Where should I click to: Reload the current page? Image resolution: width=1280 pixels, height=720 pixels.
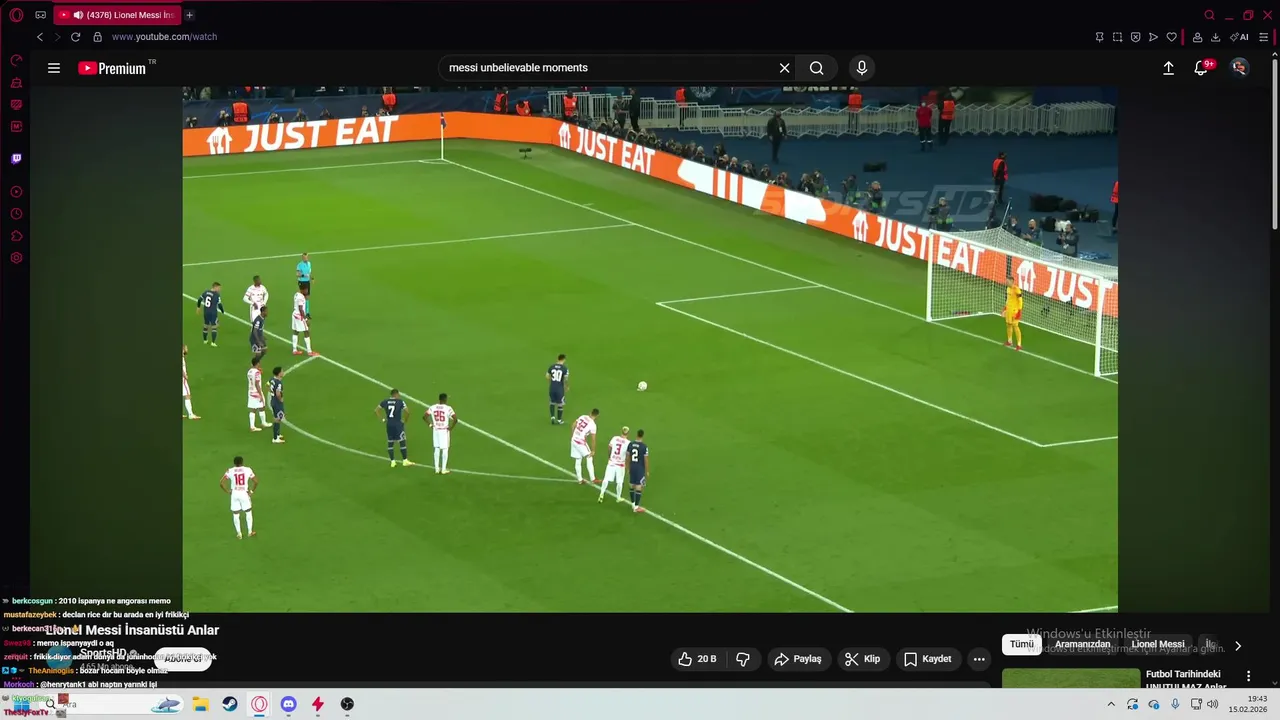tap(75, 37)
